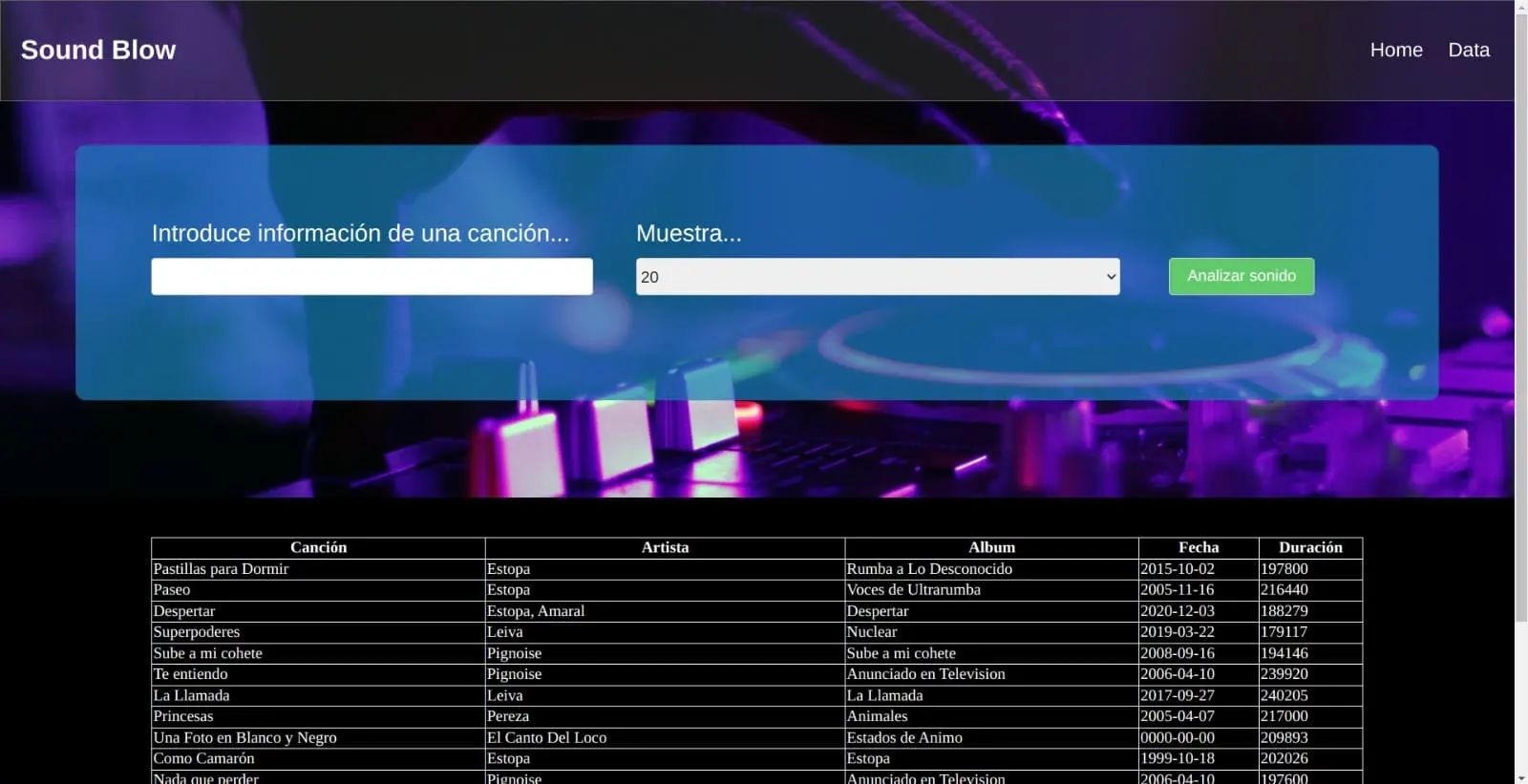Screen dimensions: 1528x784
Task: Click duration '216440' cell
Action: (x=1310, y=590)
